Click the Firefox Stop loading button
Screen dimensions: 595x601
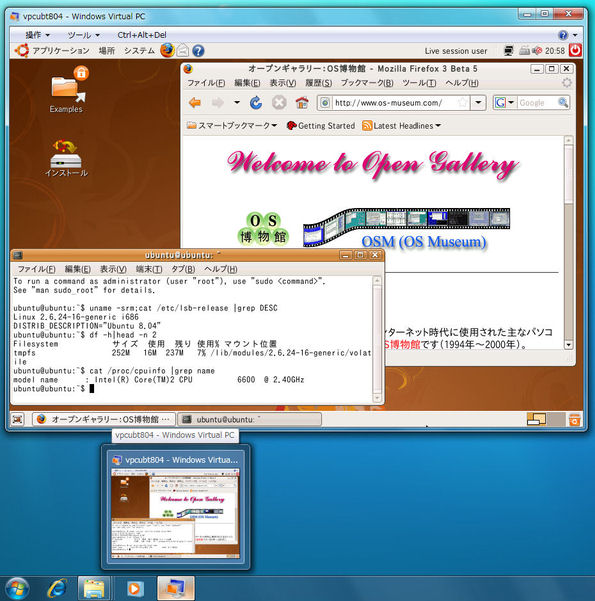pyautogui.click(x=279, y=103)
